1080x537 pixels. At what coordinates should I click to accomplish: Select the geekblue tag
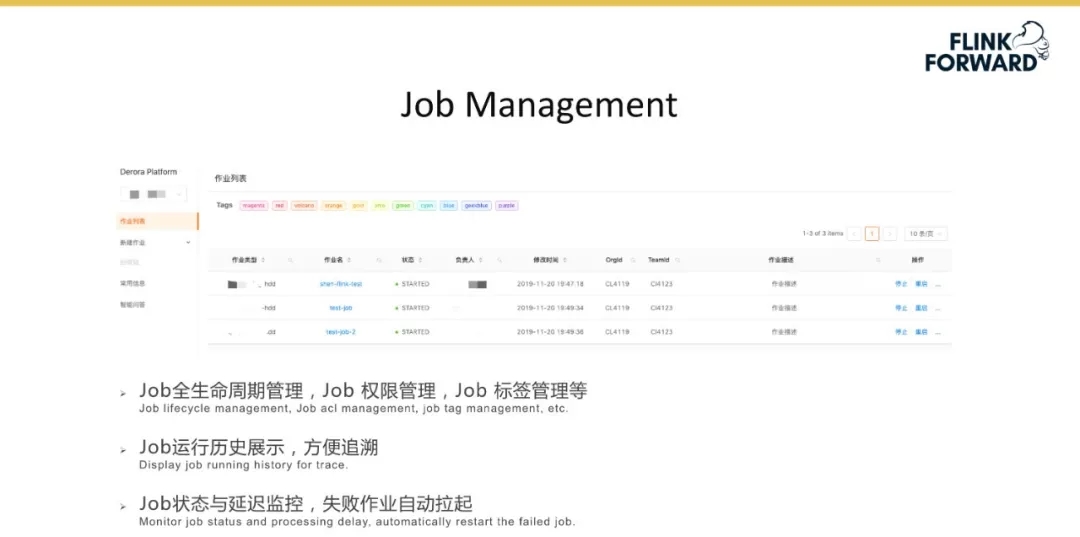tap(476, 206)
